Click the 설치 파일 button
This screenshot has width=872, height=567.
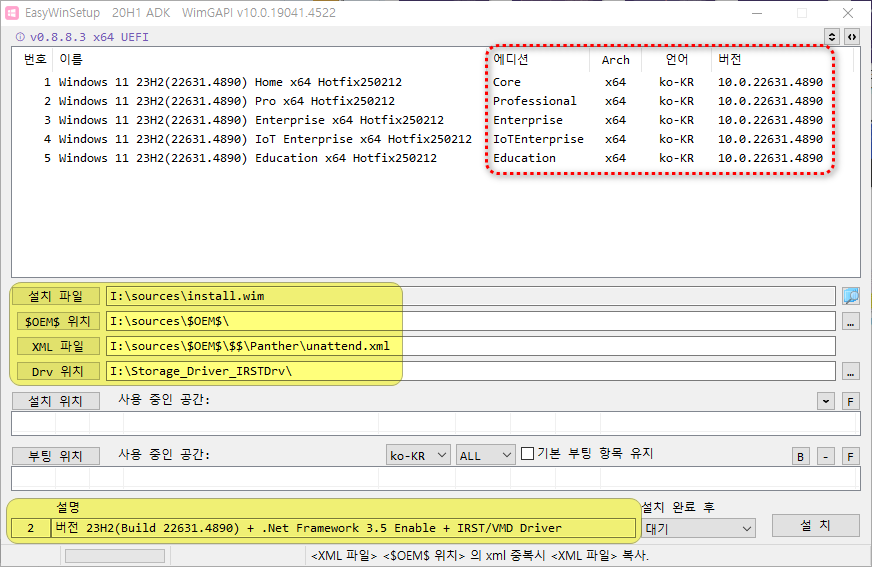tap(56, 296)
